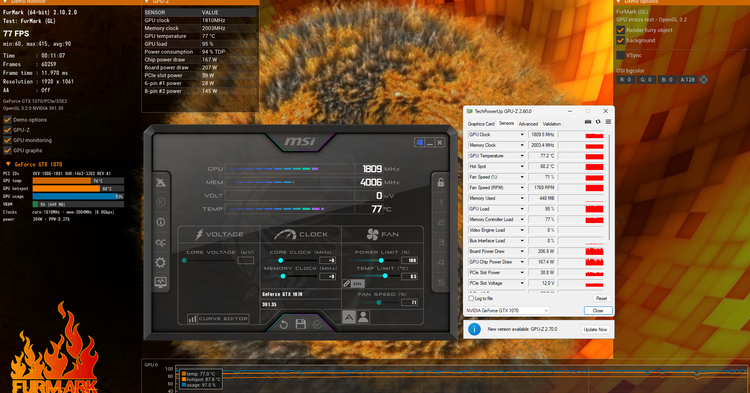Click the GPU-Z sensors list scrollbar
The height and width of the screenshot is (393, 750).
click(609, 187)
